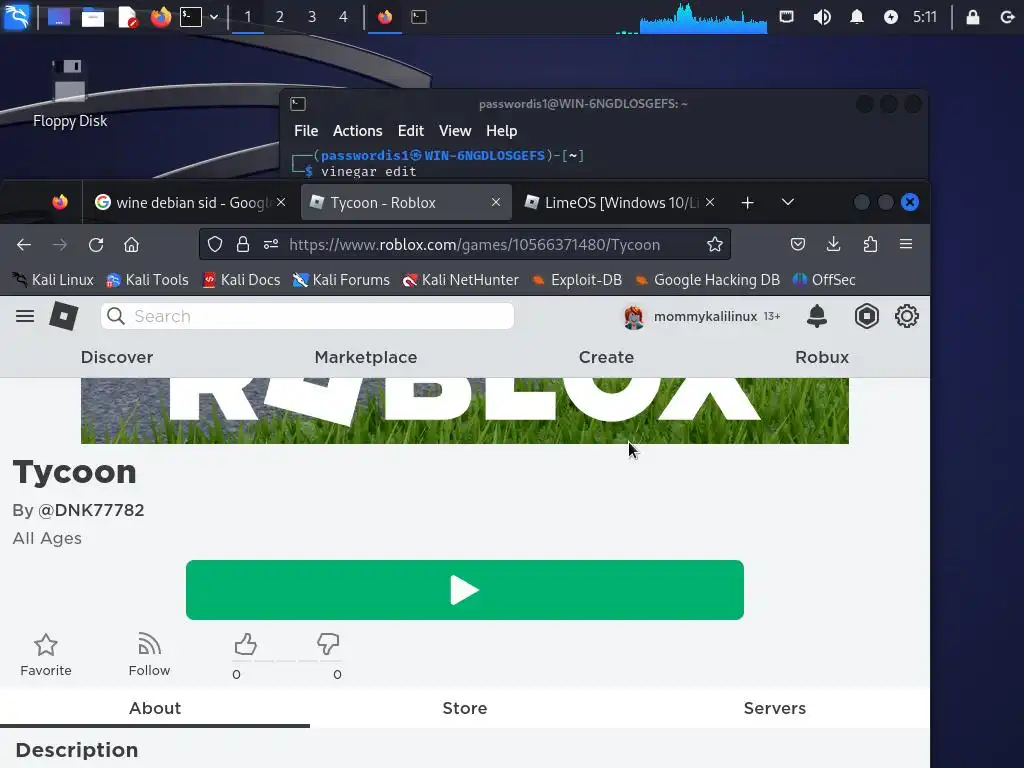Switch to workspace 2
The width and height of the screenshot is (1024, 768).
(x=280, y=17)
